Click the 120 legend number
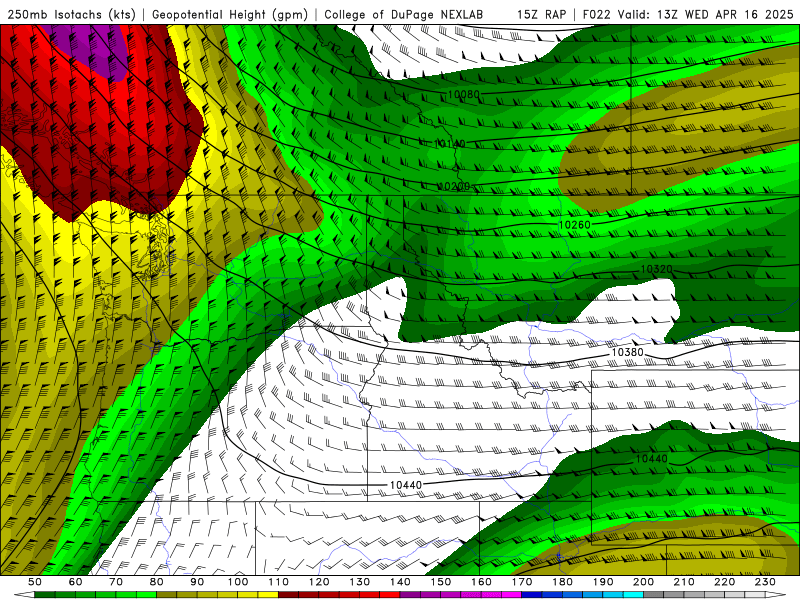 (x=319, y=582)
